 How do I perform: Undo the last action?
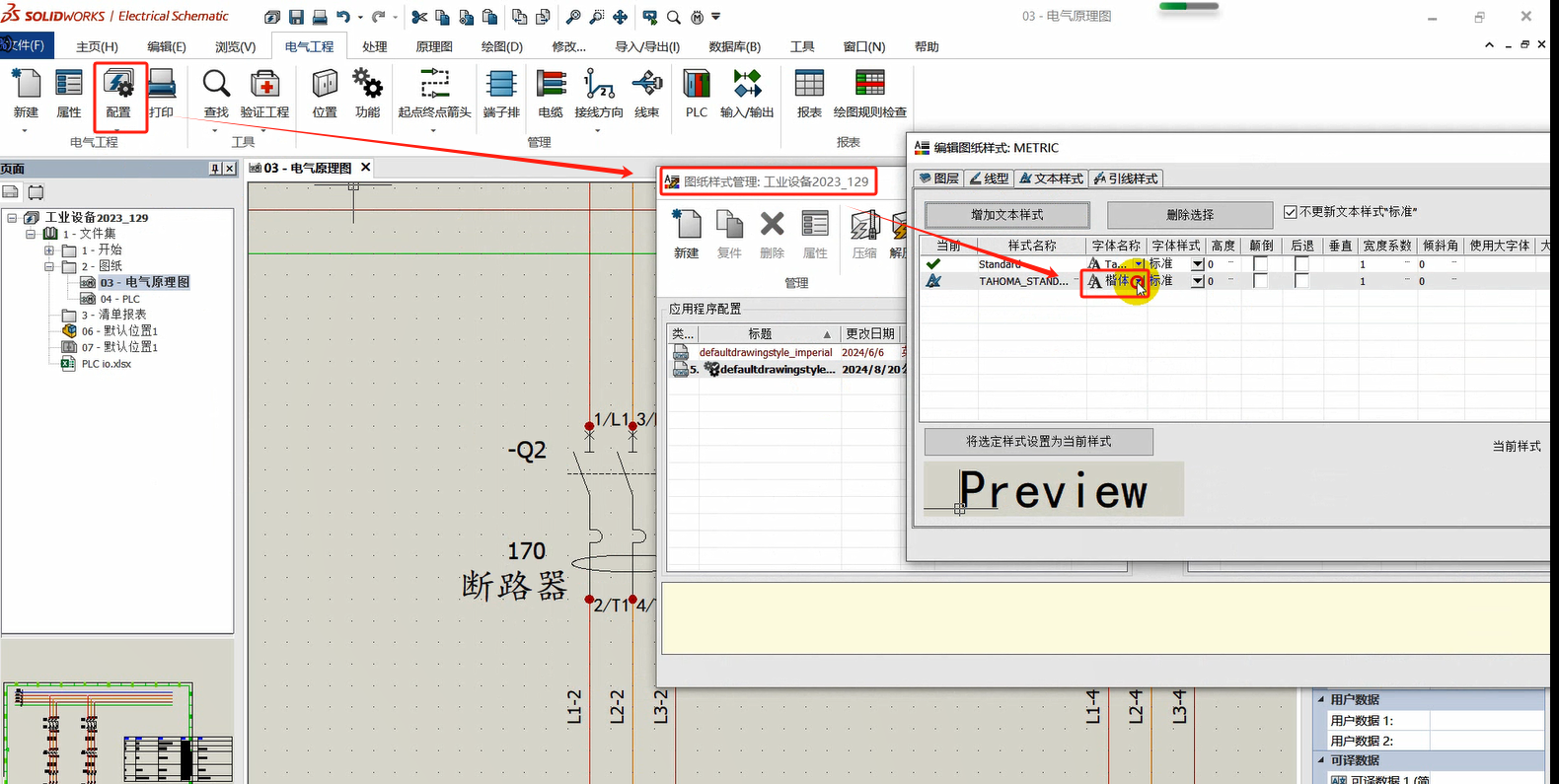coord(343,17)
